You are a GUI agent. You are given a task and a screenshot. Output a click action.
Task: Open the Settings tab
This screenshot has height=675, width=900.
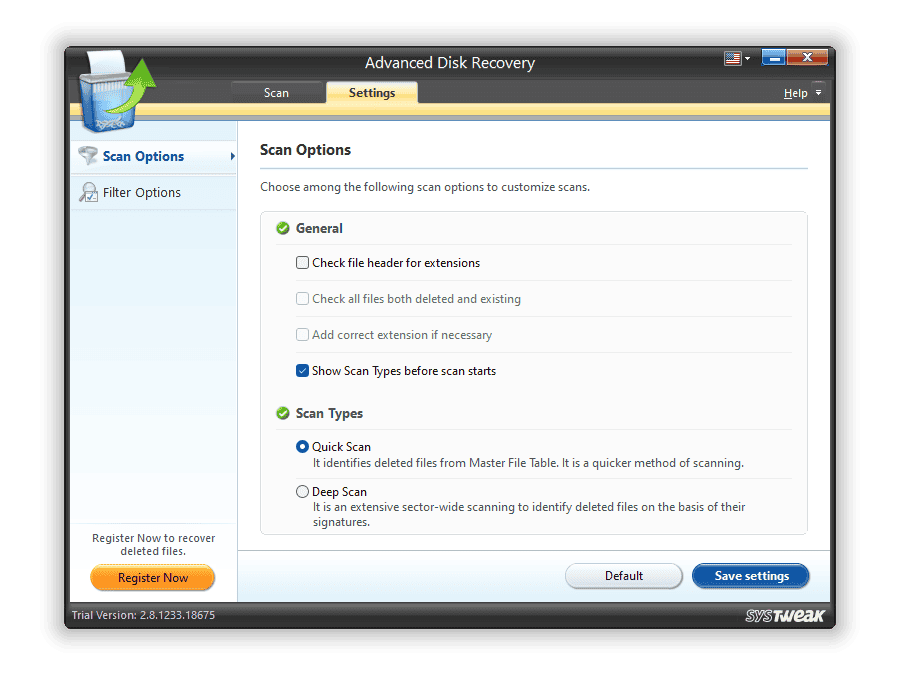(372, 93)
